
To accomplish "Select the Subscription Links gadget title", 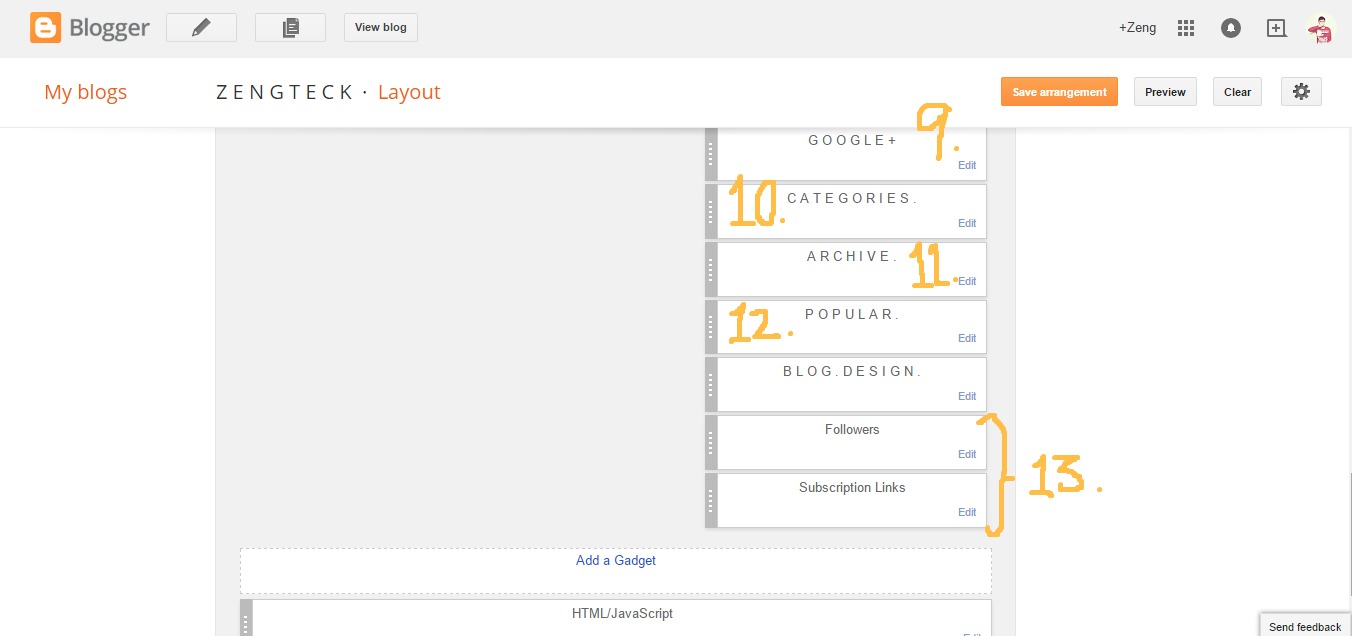I will 852,488.
